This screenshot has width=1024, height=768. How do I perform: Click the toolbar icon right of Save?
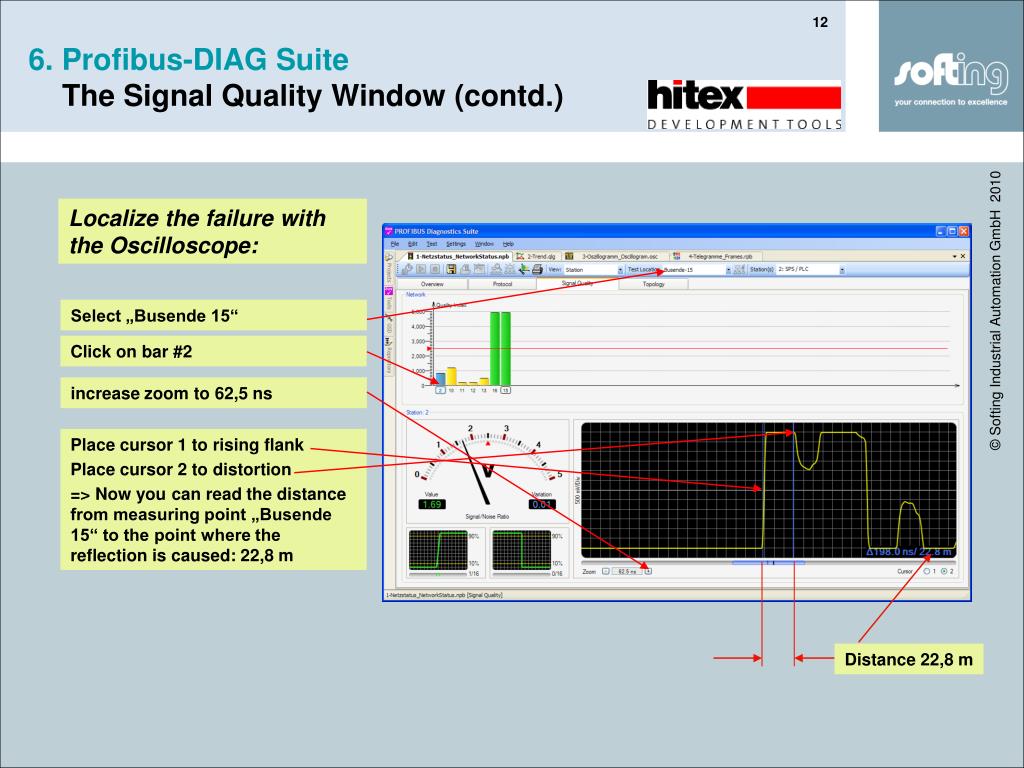[x=466, y=269]
